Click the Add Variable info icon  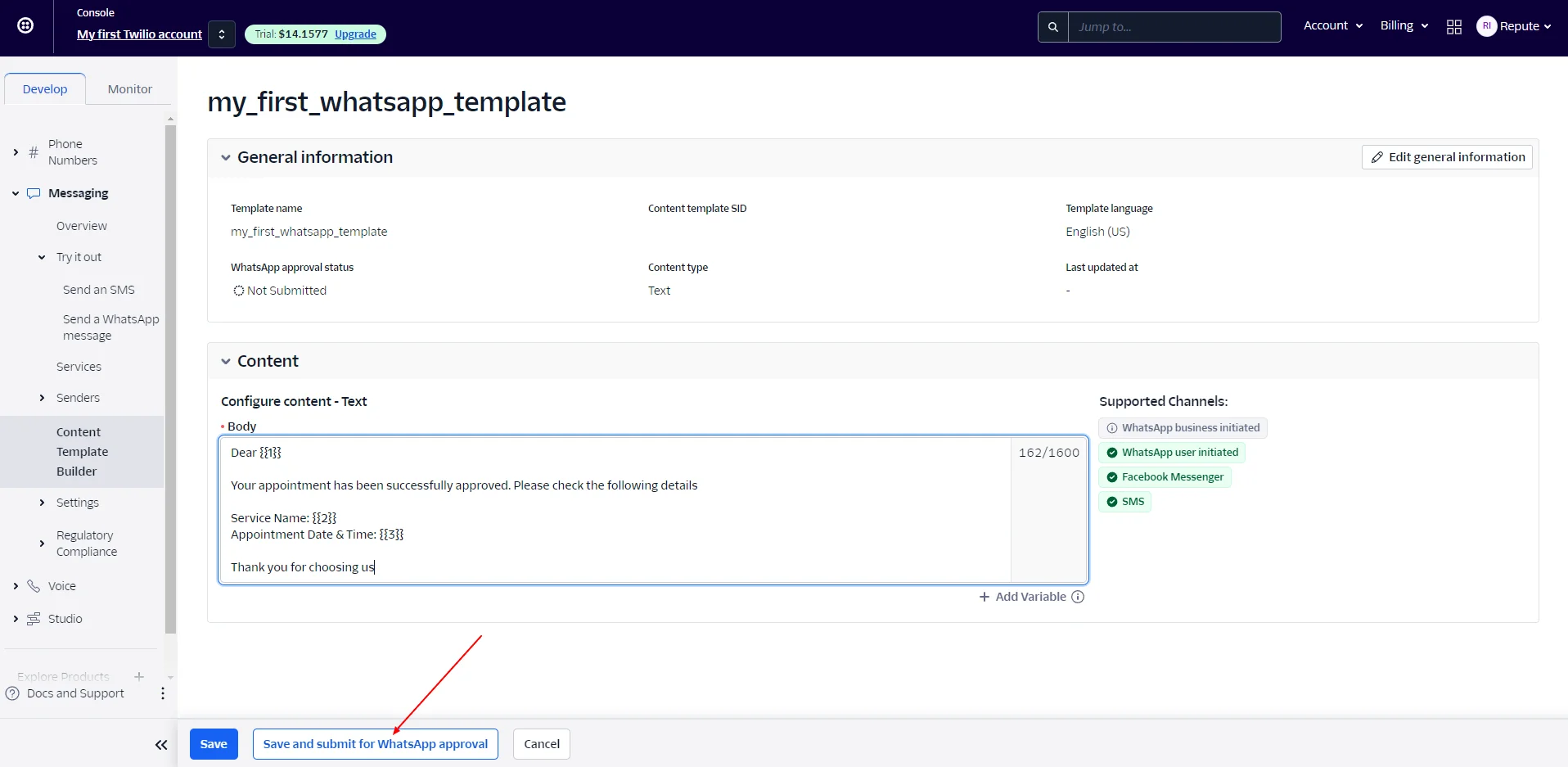point(1078,597)
